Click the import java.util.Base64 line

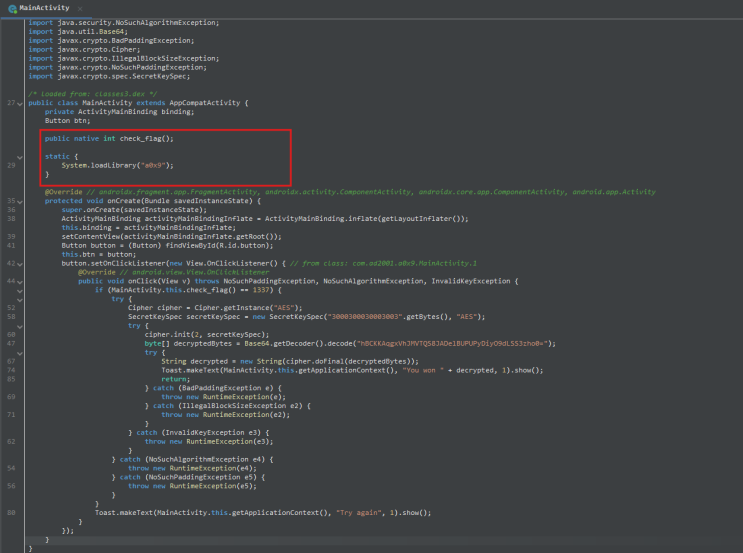coord(78,31)
